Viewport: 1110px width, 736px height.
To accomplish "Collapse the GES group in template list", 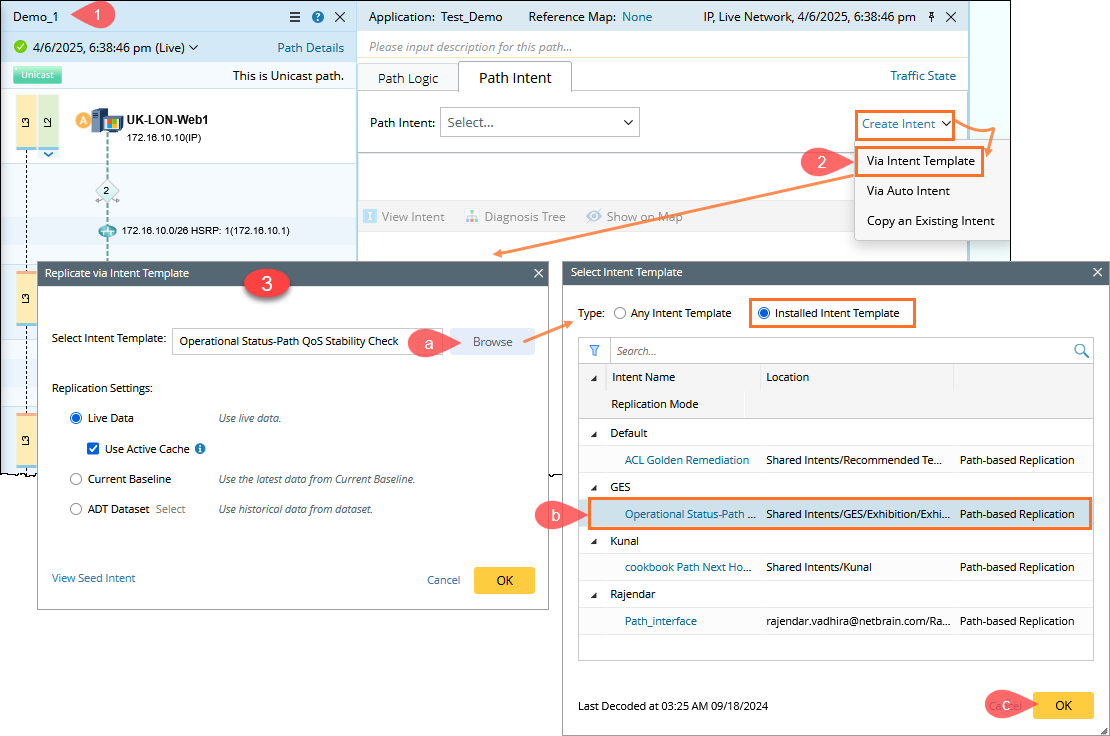I will pyautogui.click(x=594, y=487).
